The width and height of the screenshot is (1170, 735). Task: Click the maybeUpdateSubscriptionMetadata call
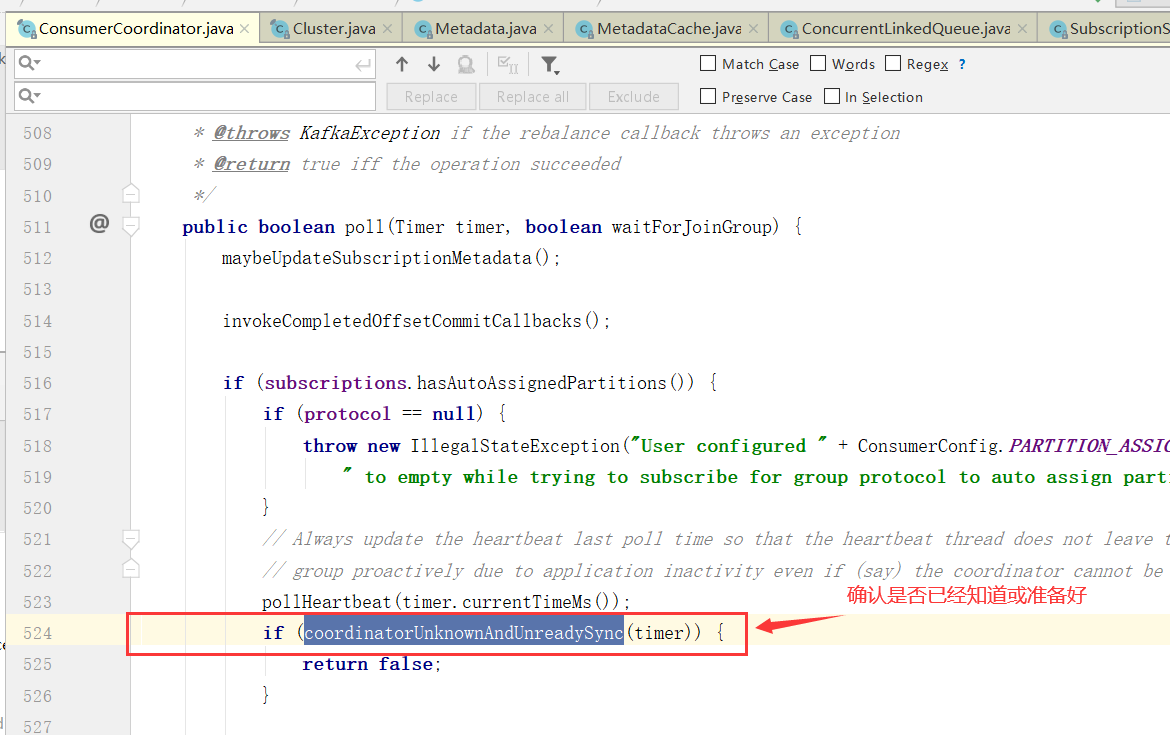tap(376, 258)
